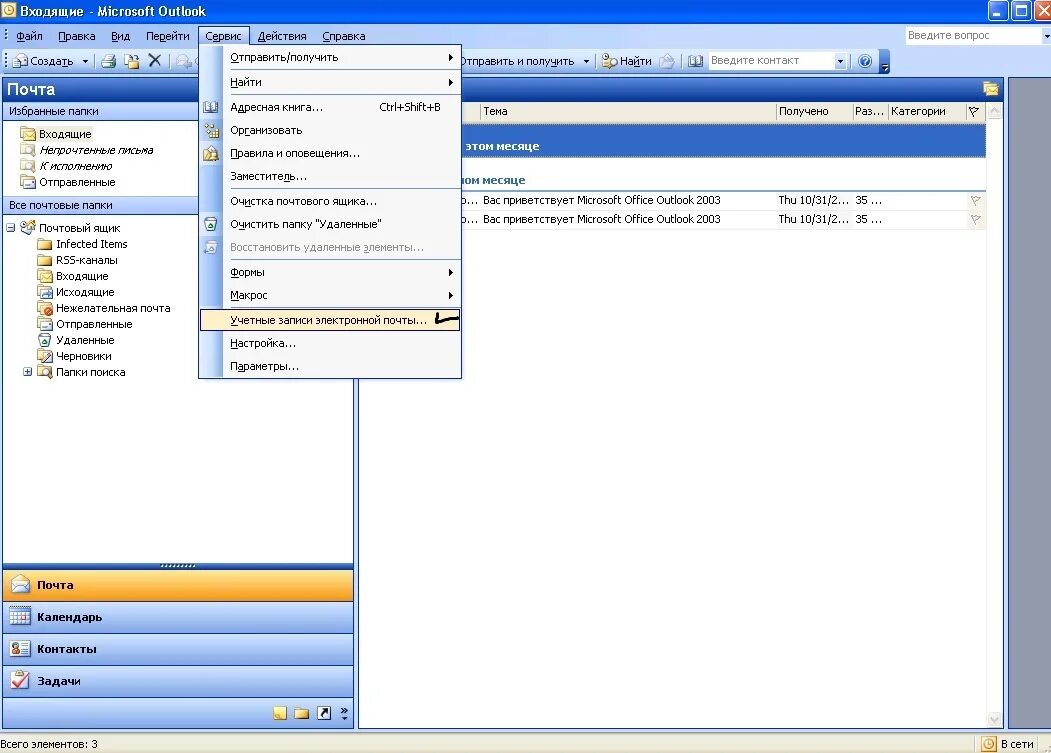The width and height of the screenshot is (1051, 753).
Task: Select Учетные записи электронной почты menu item
Action: tap(330, 320)
